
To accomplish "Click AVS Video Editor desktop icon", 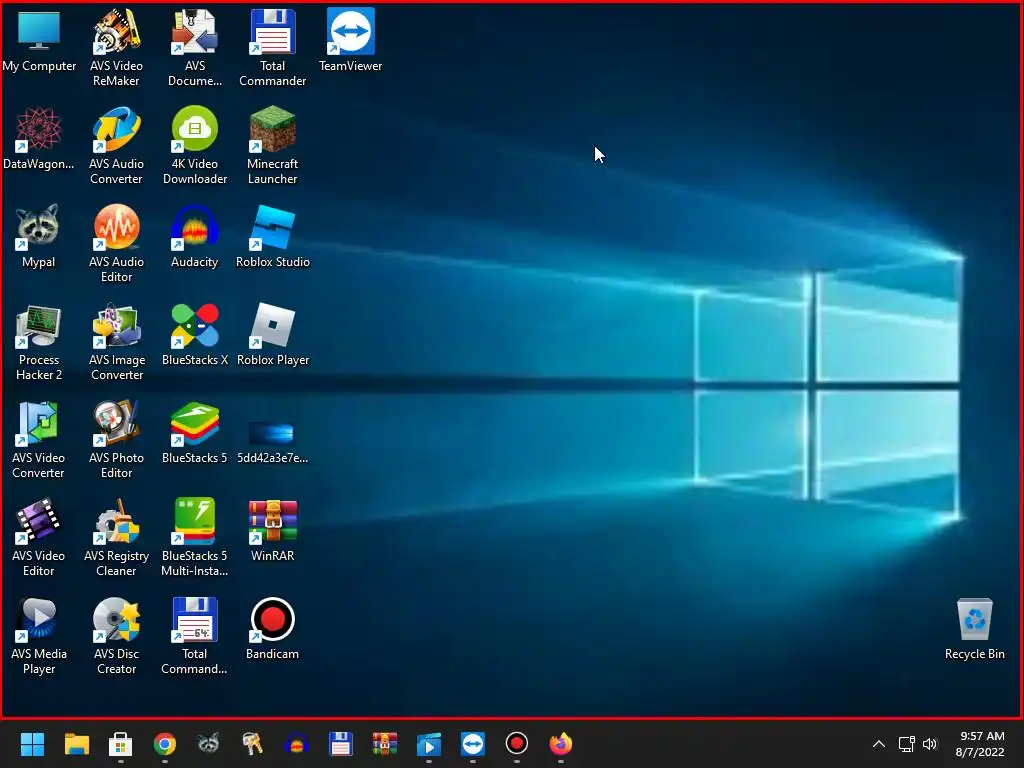I will tap(39, 538).
